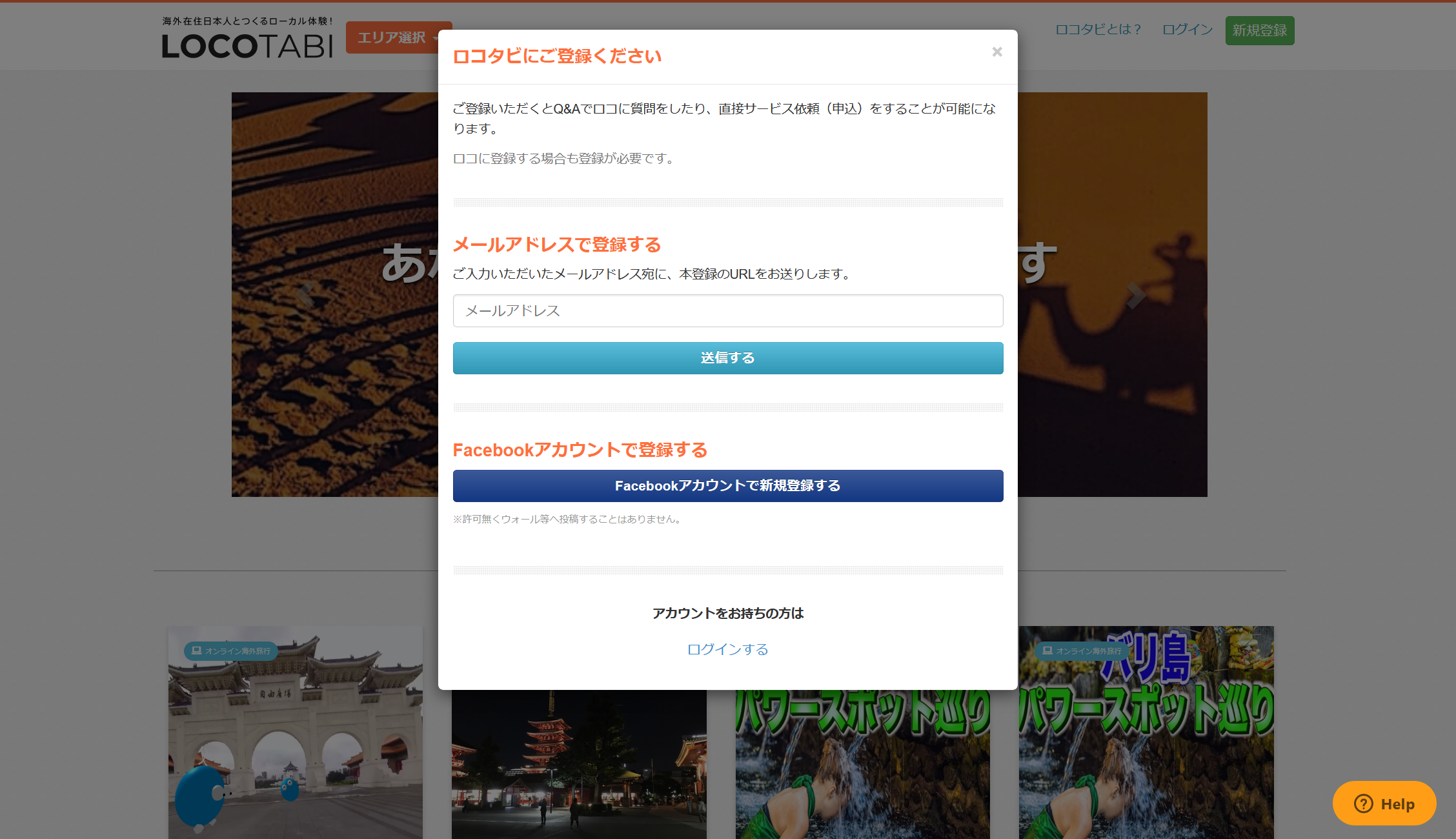Click Facebookアカウントで新規登録する button
The height and width of the screenshot is (839, 1456).
727,485
